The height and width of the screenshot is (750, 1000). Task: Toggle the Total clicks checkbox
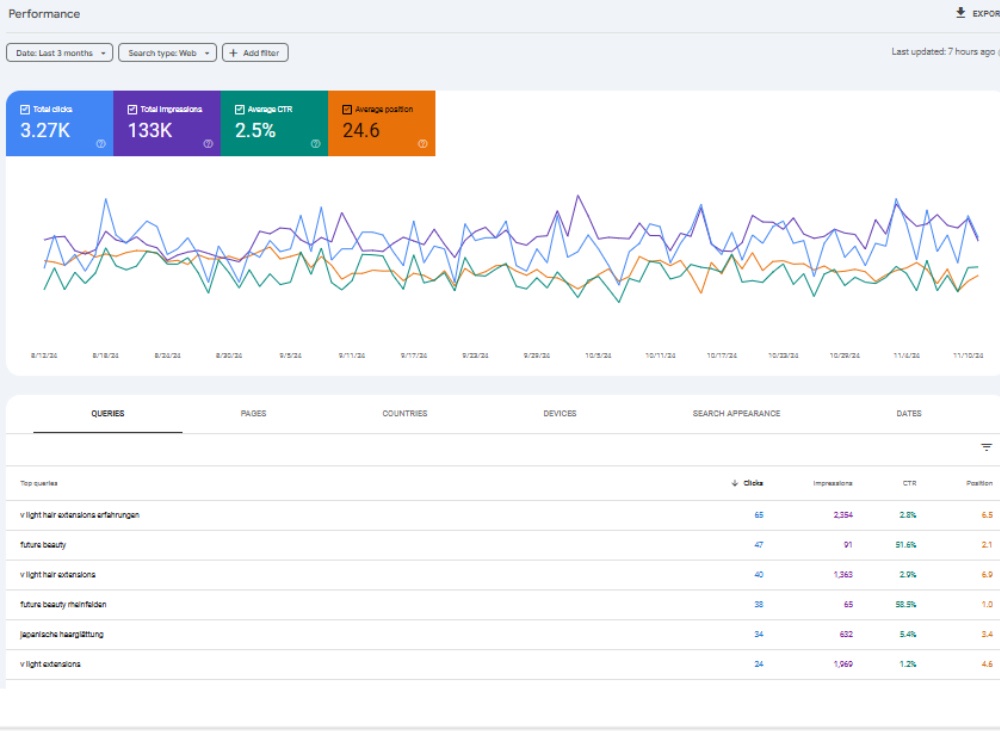tap(25, 110)
